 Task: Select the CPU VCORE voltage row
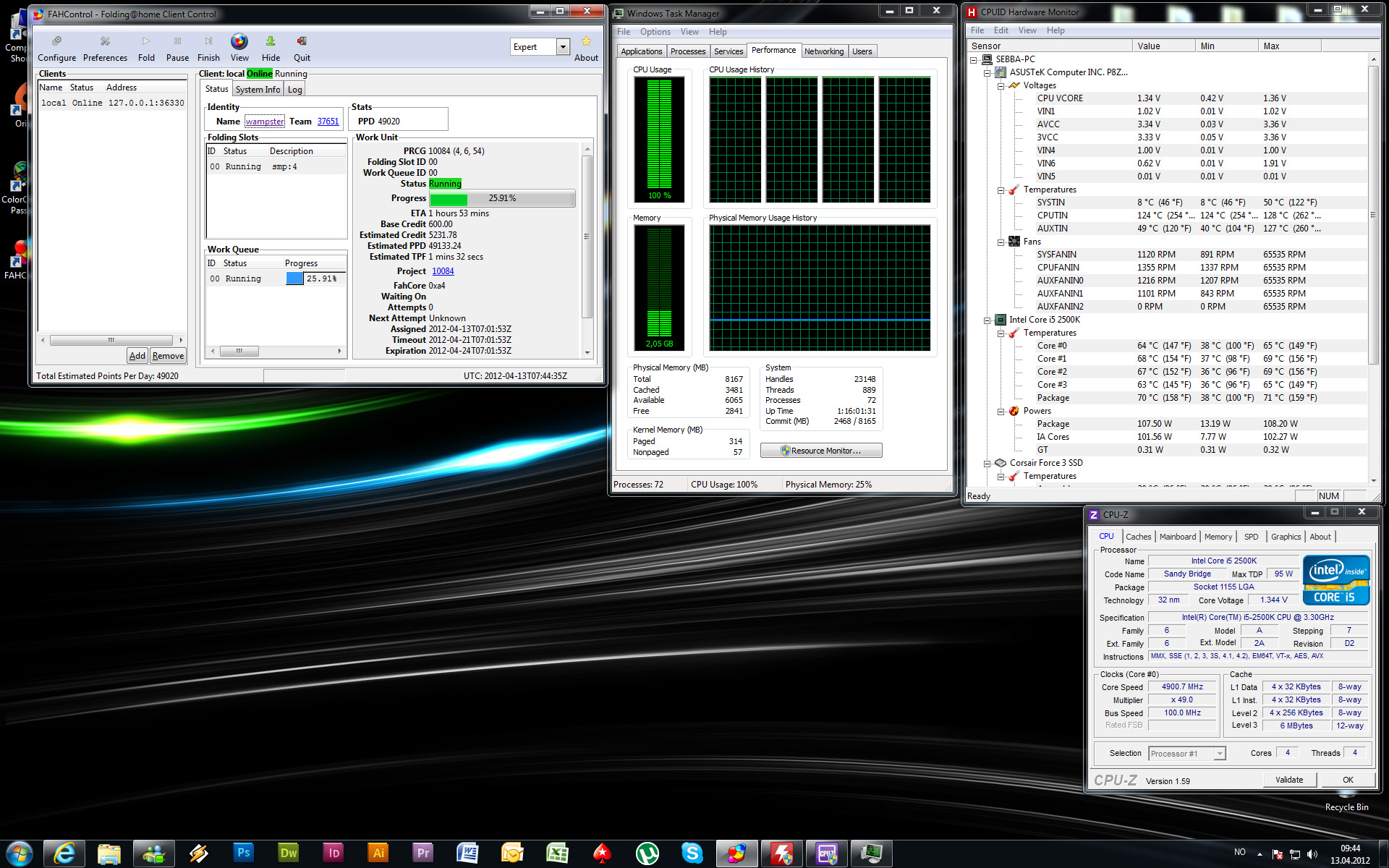(x=1168, y=98)
